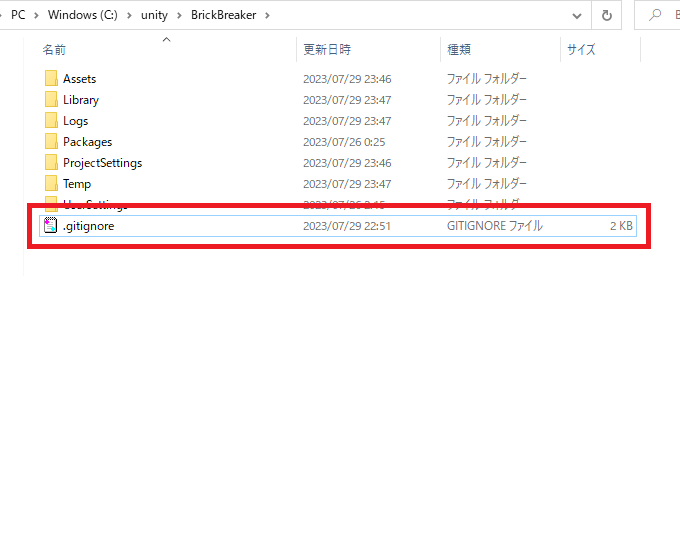Click .gitignore date 2023/07/29 22:51
This screenshot has width=680, height=551.
coord(347,226)
